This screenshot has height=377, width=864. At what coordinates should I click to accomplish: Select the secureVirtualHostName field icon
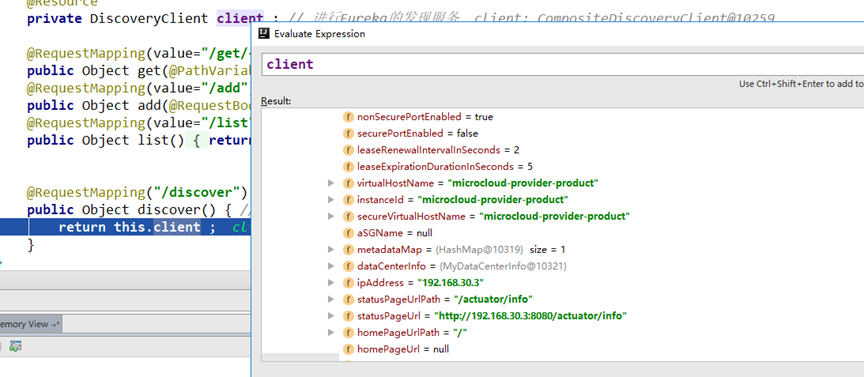point(348,216)
